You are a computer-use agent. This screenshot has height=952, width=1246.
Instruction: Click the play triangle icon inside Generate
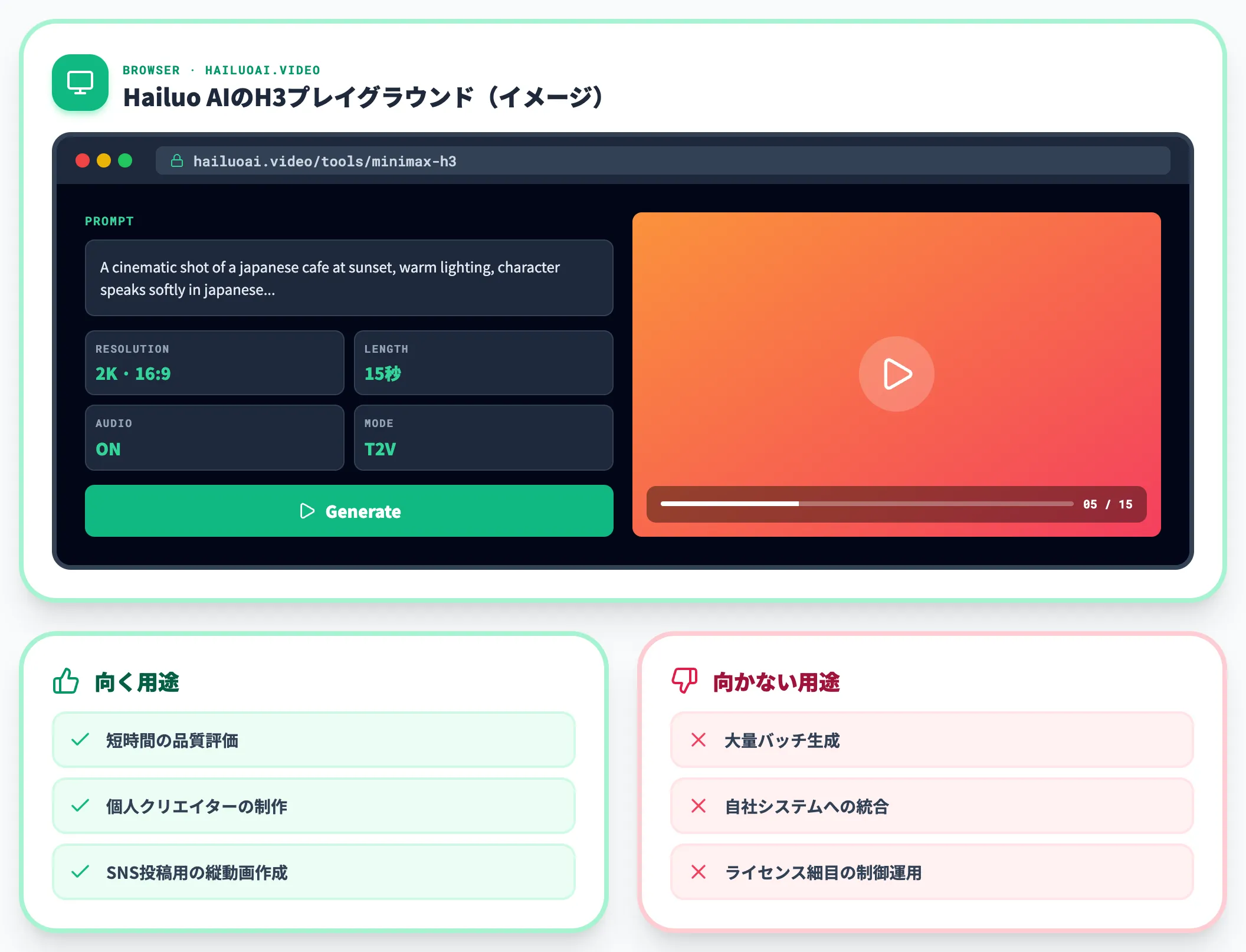click(x=307, y=511)
